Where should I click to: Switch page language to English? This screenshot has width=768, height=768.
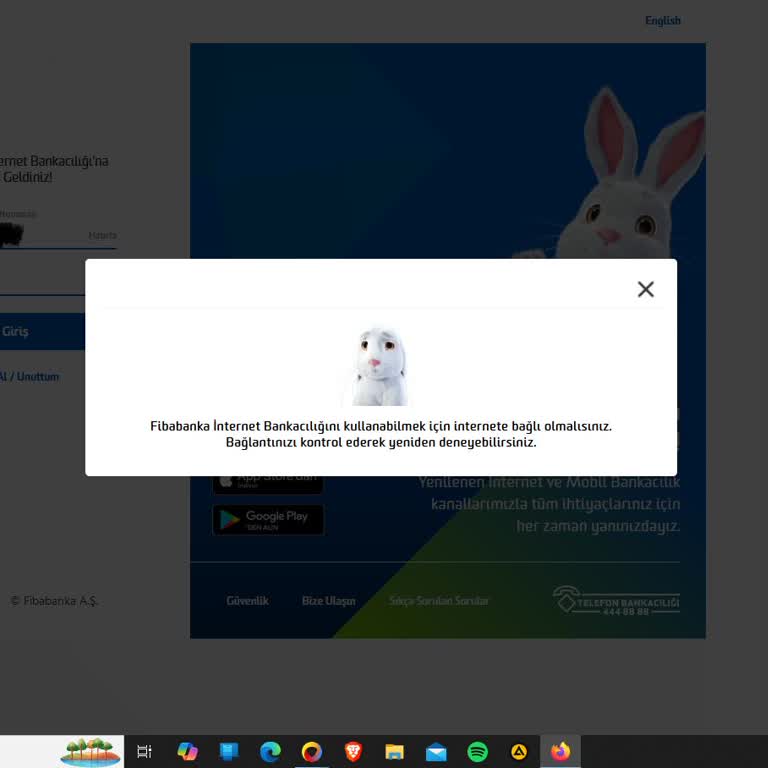pos(662,21)
